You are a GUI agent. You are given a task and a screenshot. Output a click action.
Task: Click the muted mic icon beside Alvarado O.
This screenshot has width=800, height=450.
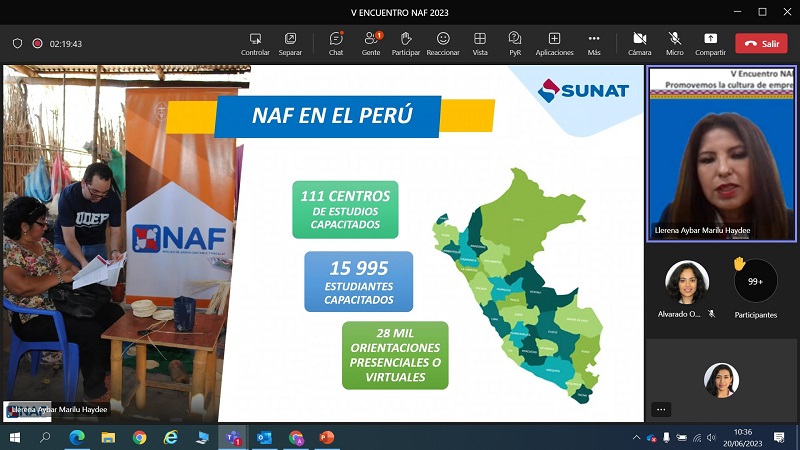[712, 314]
